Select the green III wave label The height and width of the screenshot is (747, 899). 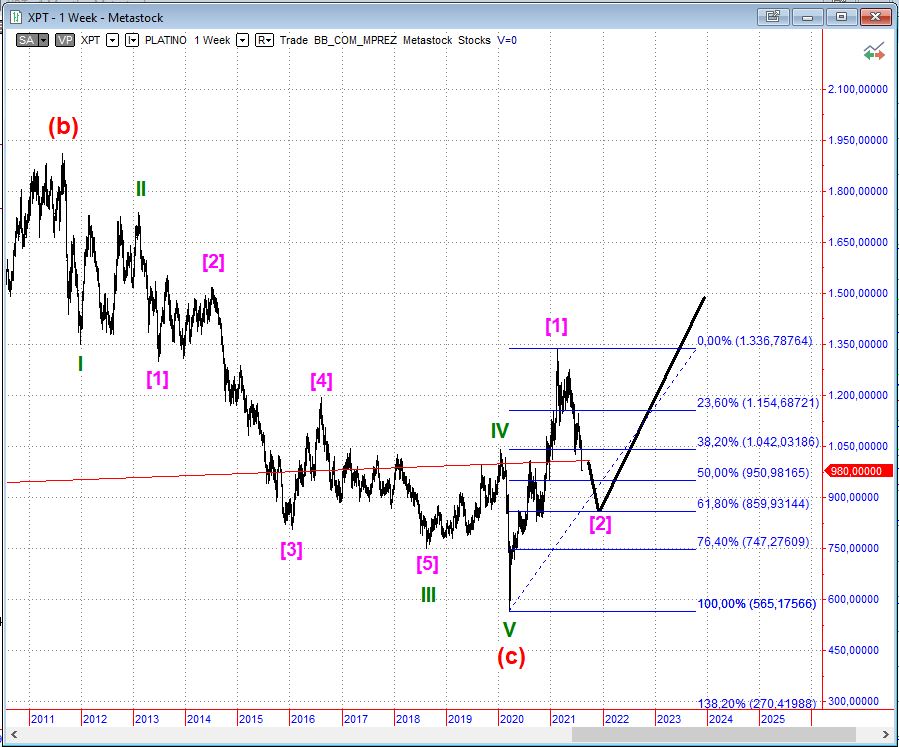point(428,595)
